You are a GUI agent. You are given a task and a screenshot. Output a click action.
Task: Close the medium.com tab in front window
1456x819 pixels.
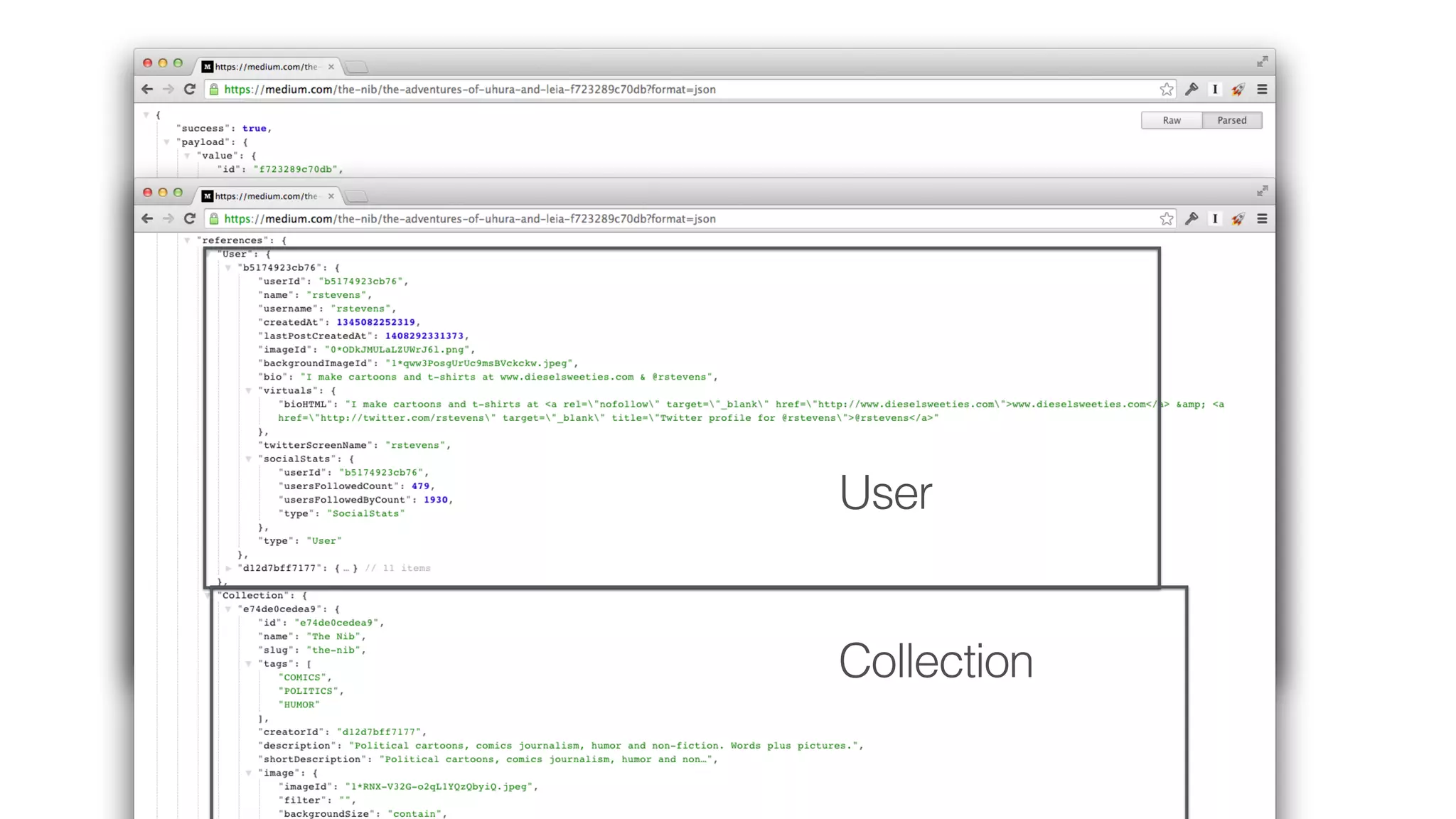(331, 196)
